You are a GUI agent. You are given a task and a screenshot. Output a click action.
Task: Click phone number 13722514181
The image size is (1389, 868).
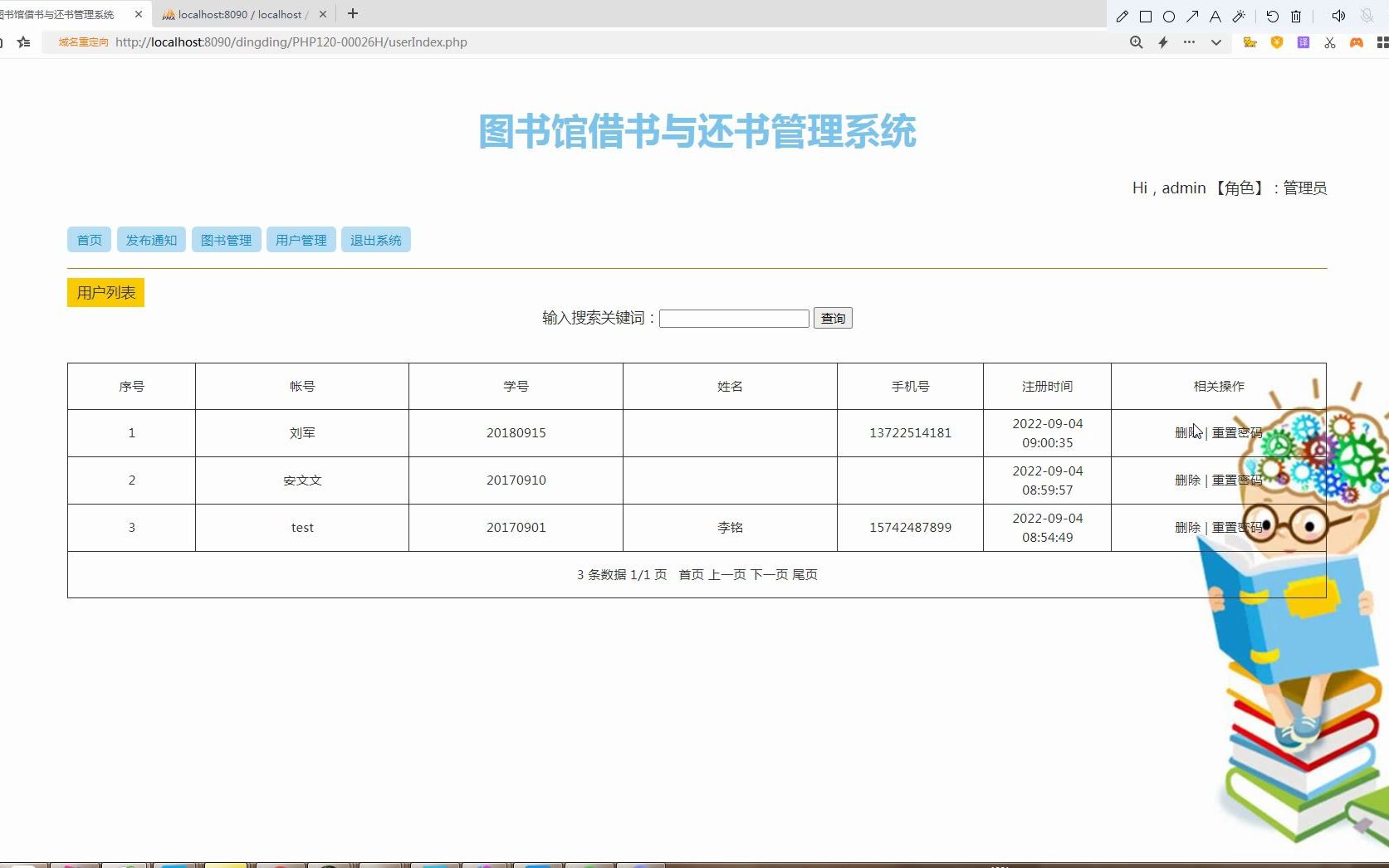pyautogui.click(x=911, y=432)
